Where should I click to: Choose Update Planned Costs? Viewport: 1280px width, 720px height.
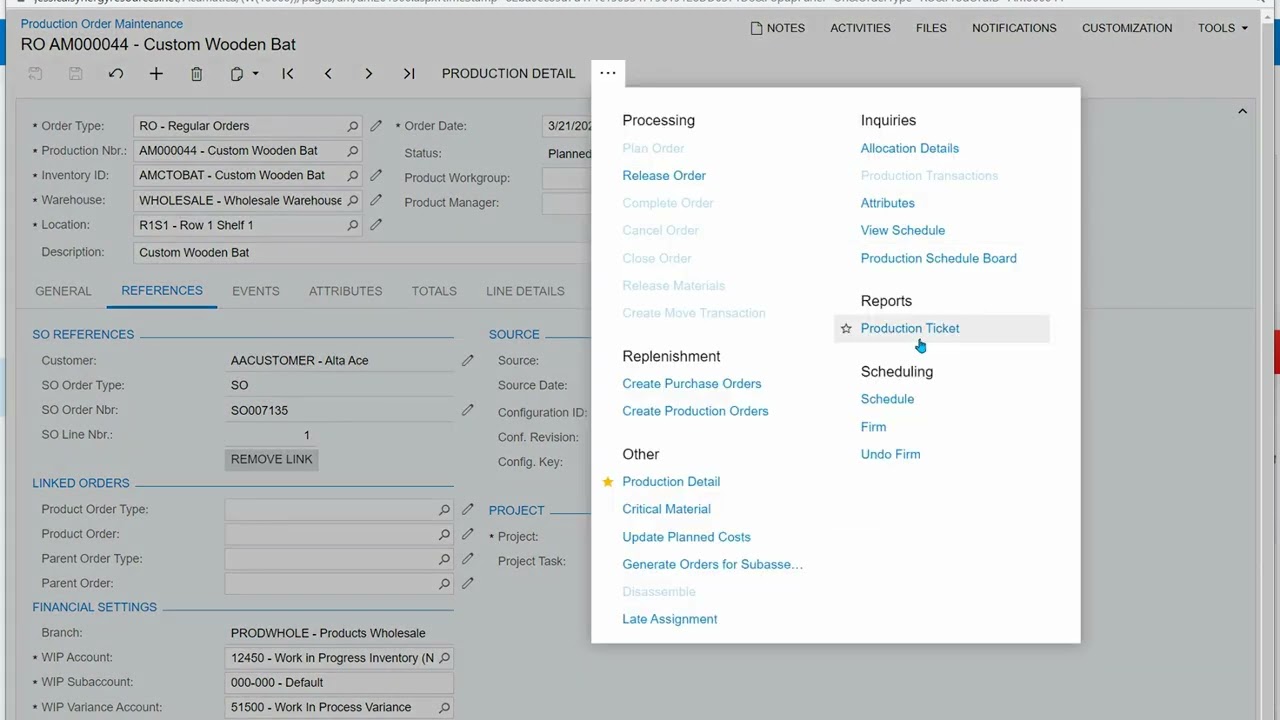686,537
